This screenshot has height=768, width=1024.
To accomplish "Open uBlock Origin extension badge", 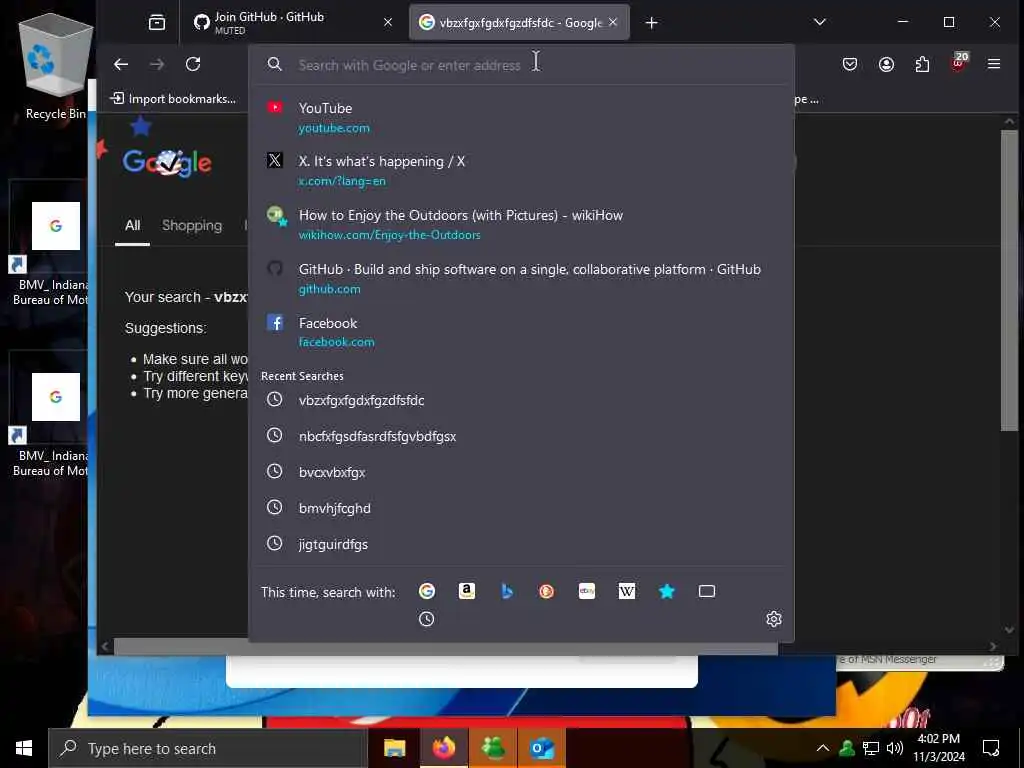I will point(959,63).
